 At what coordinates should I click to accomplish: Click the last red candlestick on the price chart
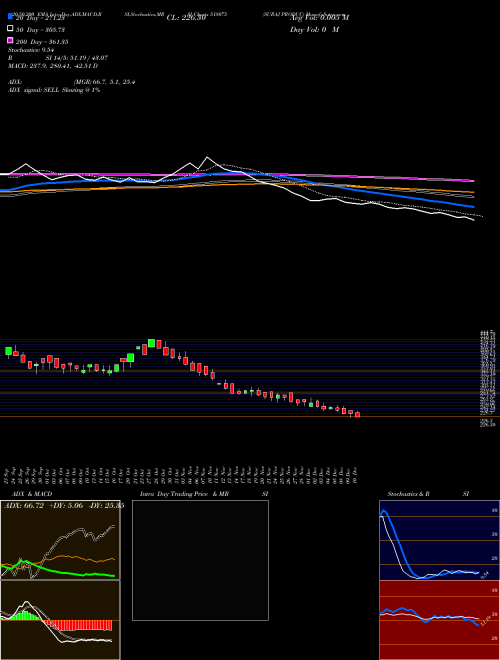357,415
